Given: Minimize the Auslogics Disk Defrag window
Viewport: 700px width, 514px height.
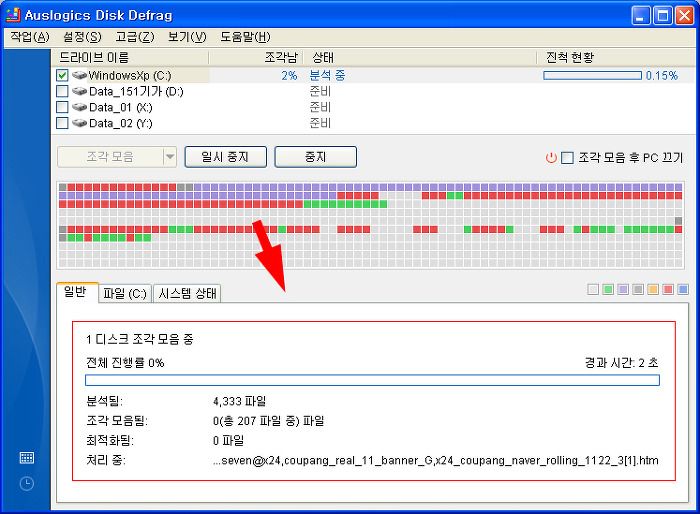Looking at the screenshot, I should pyautogui.click(x=641, y=16).
